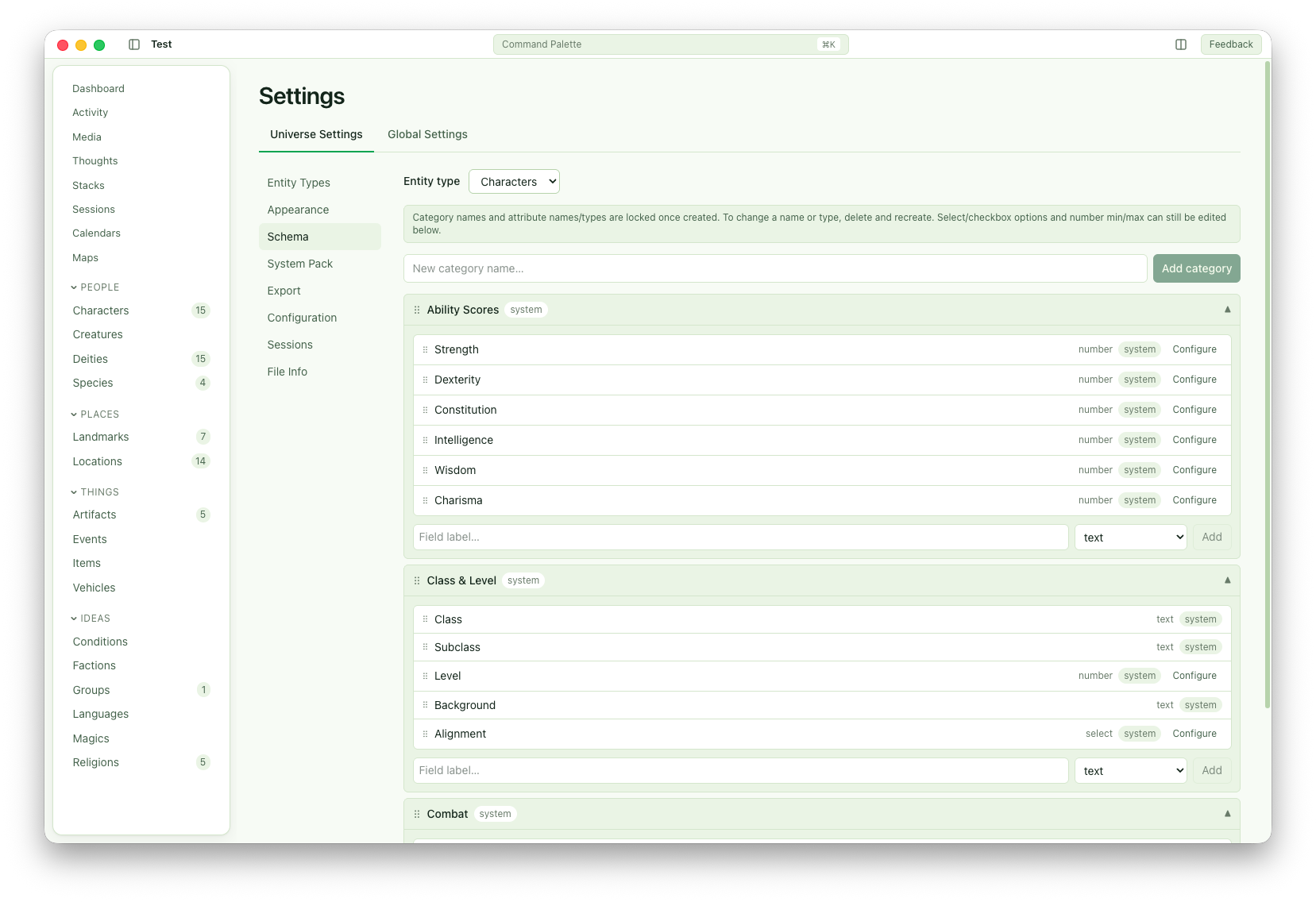
Task: Configure the Alignment attribute
Action: [x=1194, y=734]
